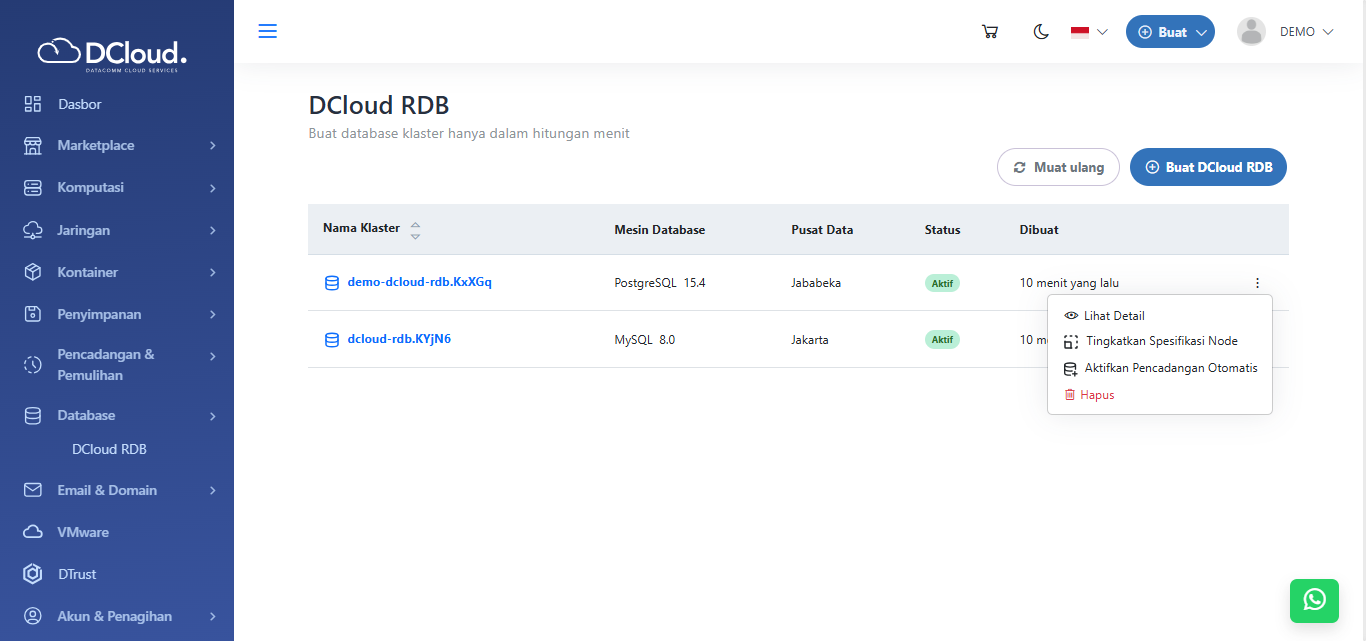Click the Muat ulang button

tap(1058, 167)
